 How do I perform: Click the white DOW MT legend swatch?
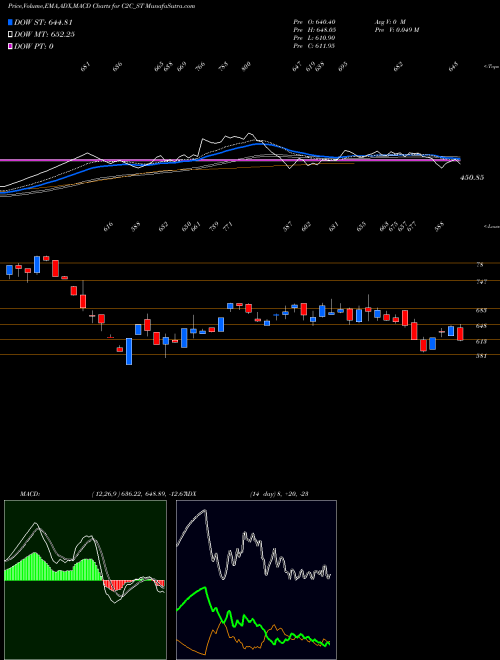coord(10,35)
